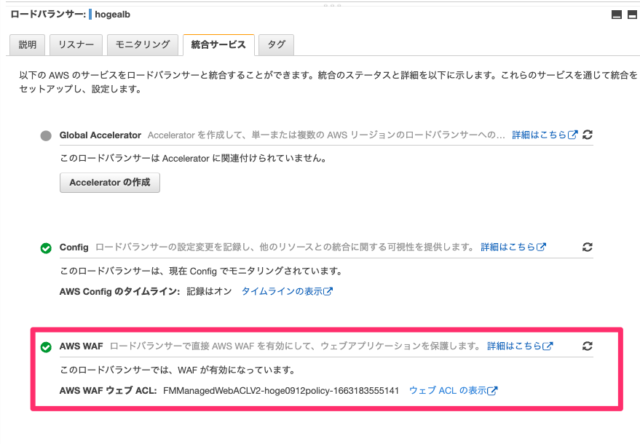Click the green AWS WAF status checkmark

point(46,347)
